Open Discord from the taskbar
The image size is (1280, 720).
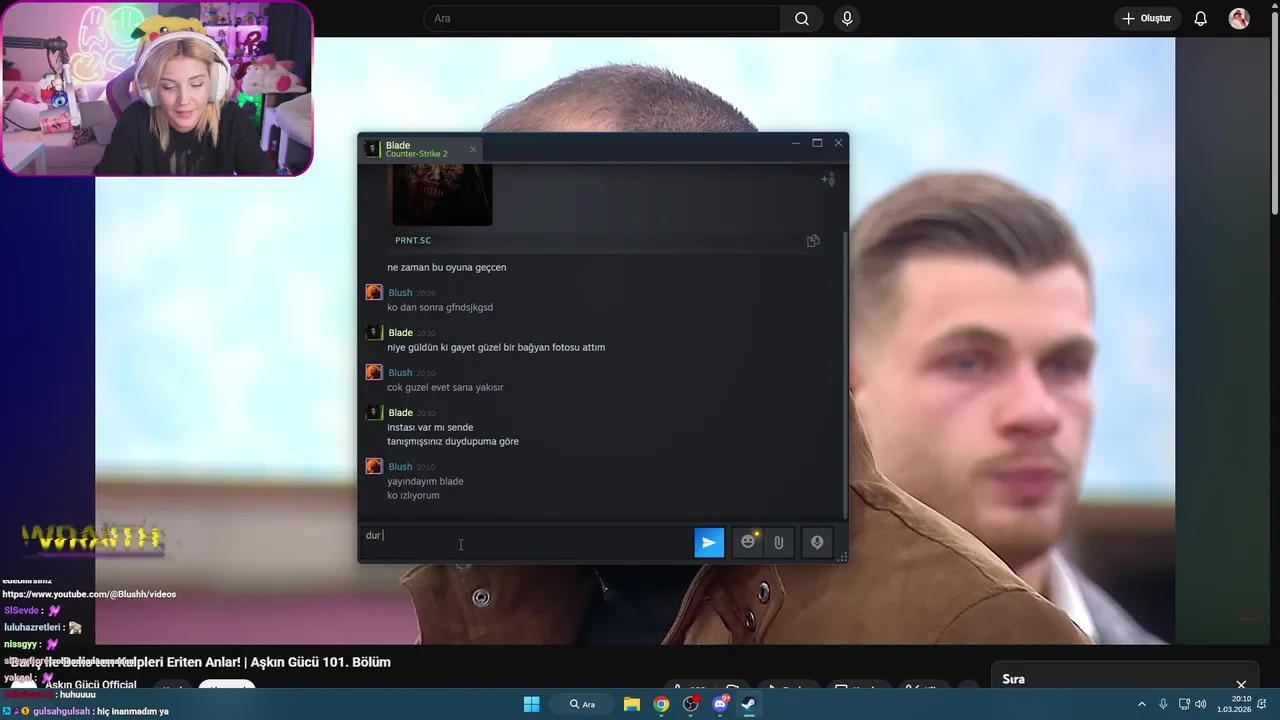[720, 704]
